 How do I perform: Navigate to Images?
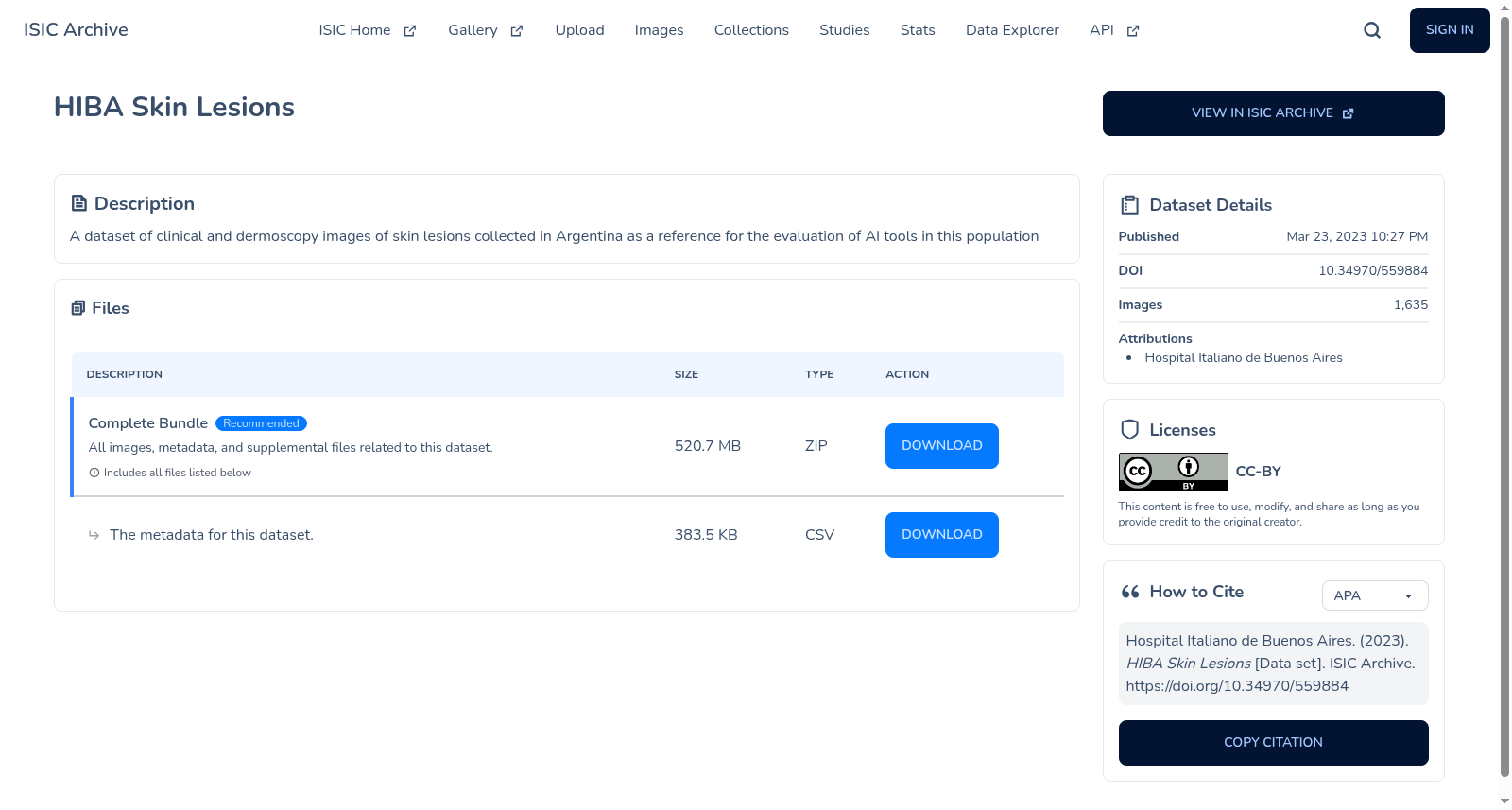pos(660,30)
